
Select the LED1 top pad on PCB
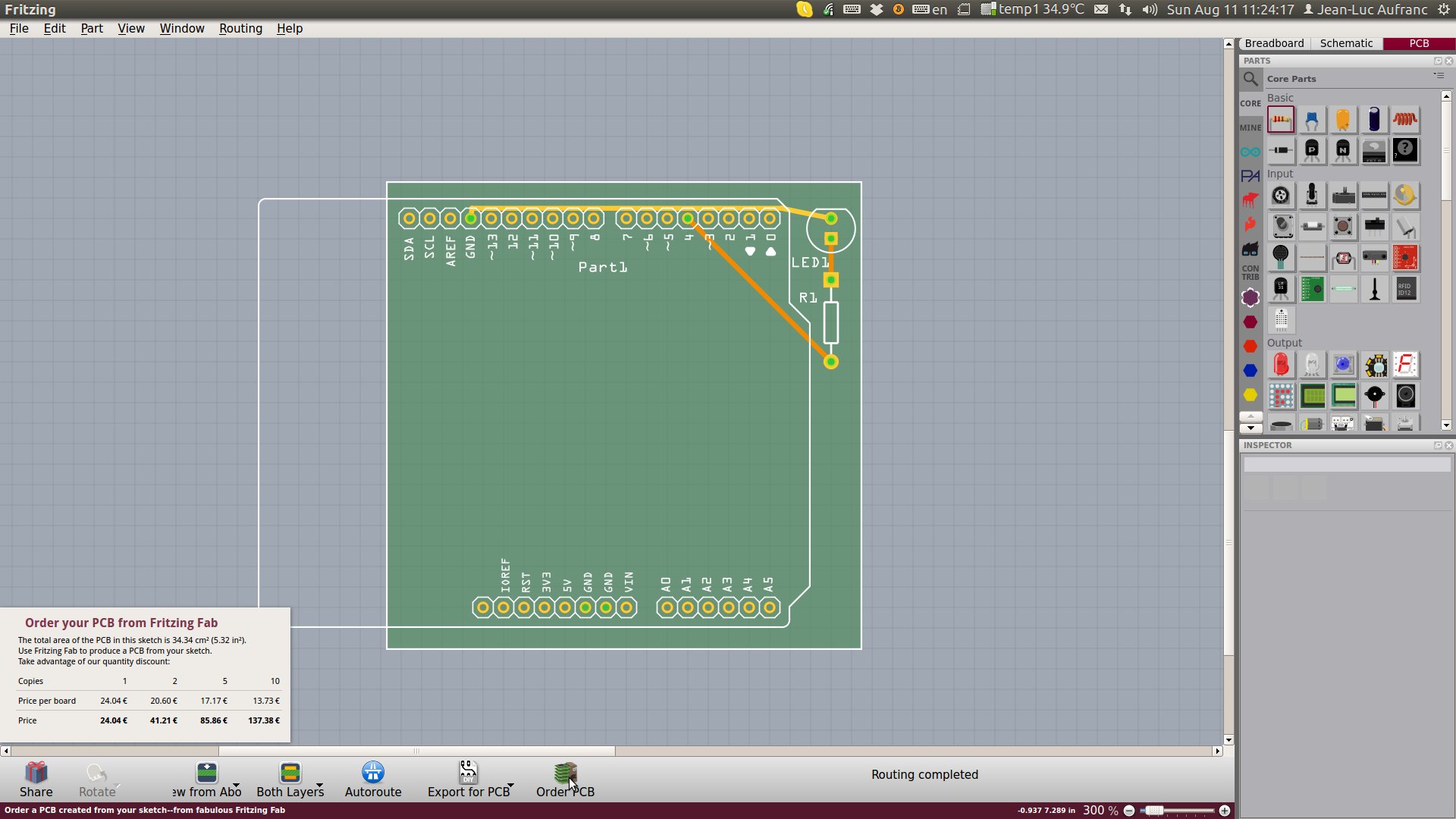(831, 218)
